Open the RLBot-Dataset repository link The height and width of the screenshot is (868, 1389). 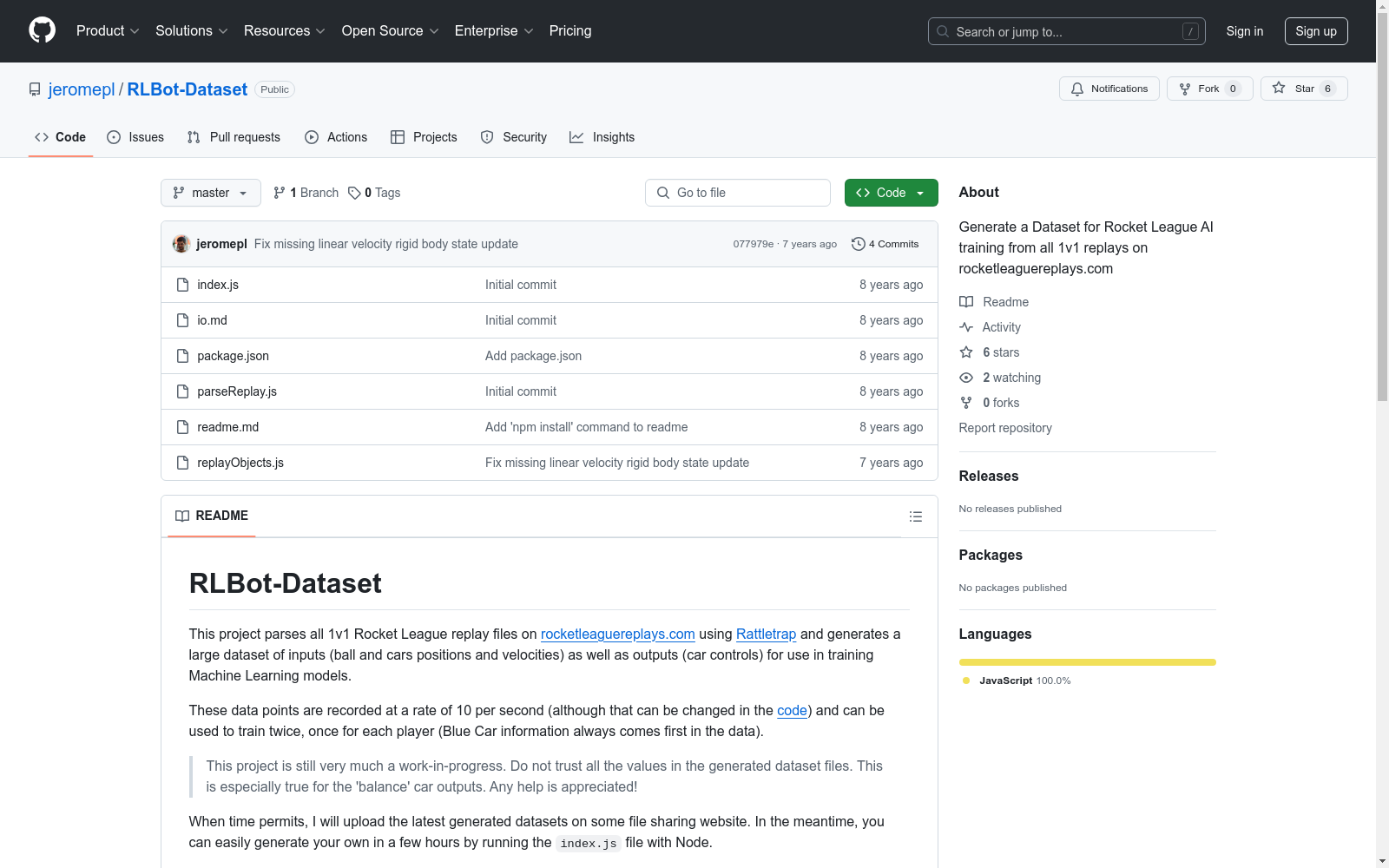(x=188, y=89)
